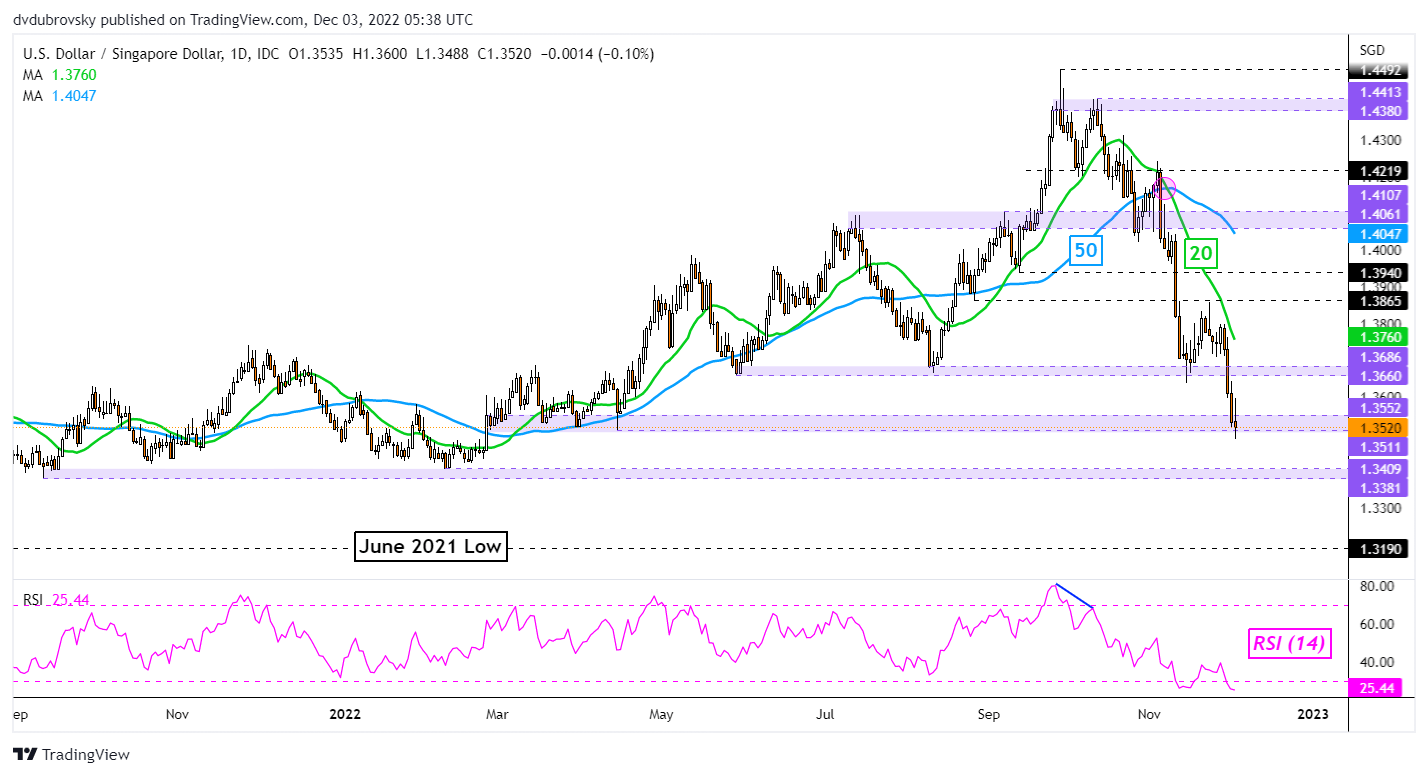Click the pink crossover circle marker on chart
Image resolution: width=1428 pixels, height=776 pixels.
pyautogui.click(x=1163, y=187)
